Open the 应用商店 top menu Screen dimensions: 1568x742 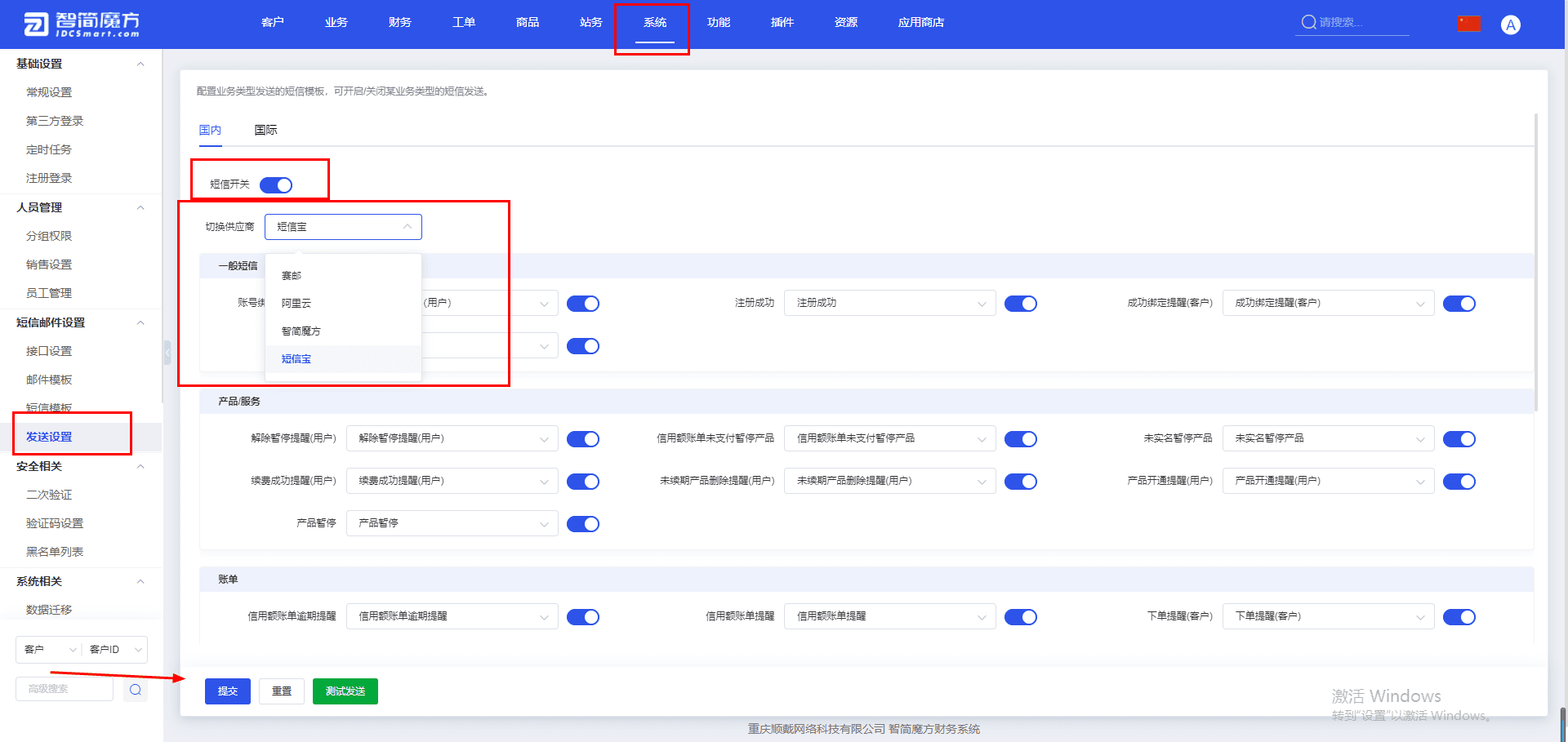[x=921, y=23]
